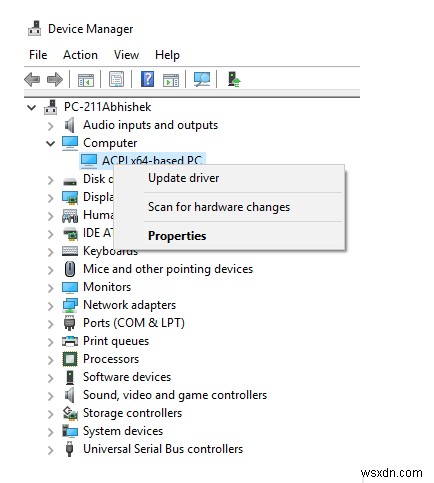Expand Mice and other pointing devices

pyautogui.click(x=50, y=270)
